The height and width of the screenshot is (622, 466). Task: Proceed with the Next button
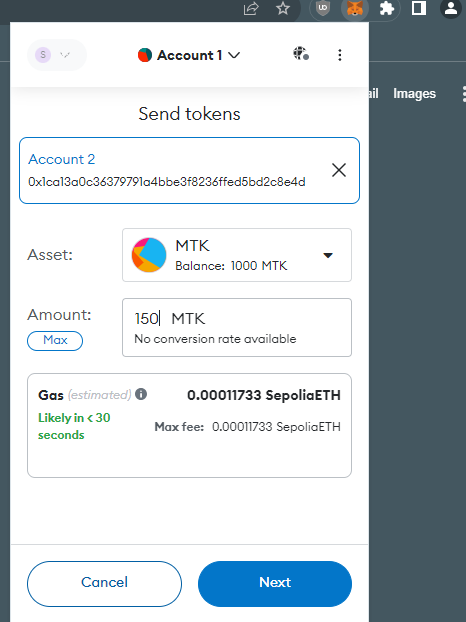tap(275, 584)
